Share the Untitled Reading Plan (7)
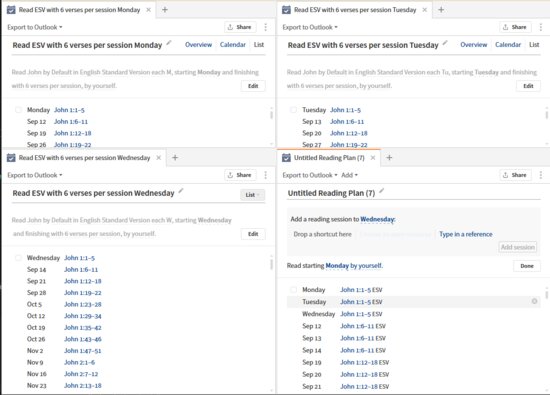 coord(515,175)
